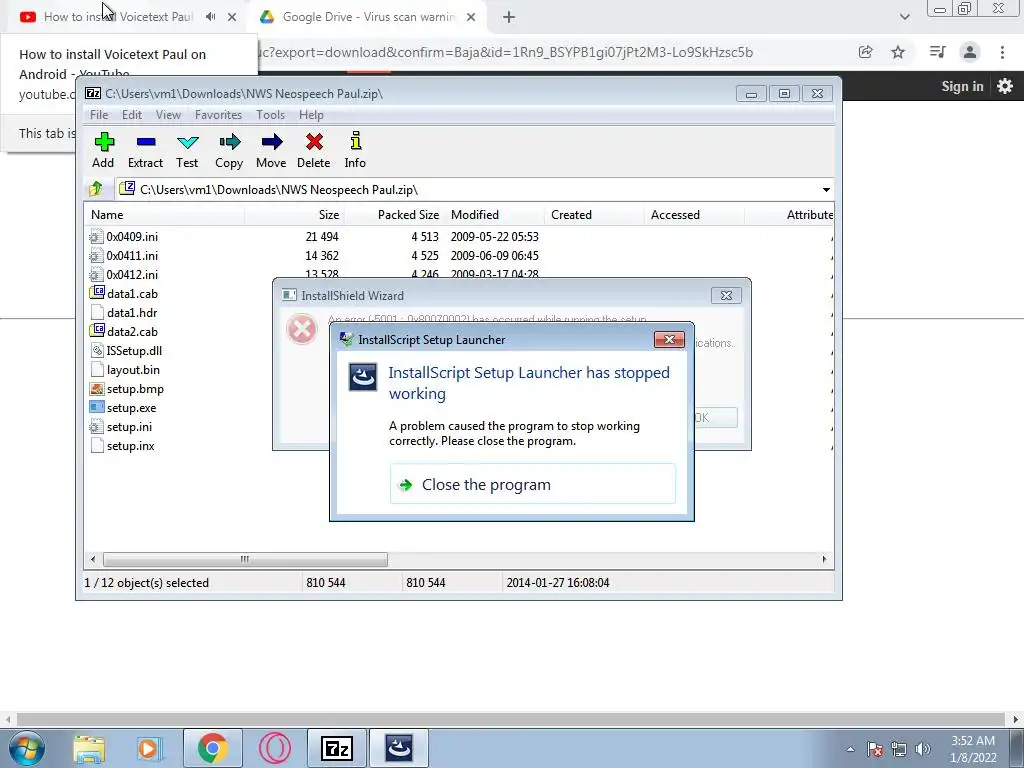The width and height of the screenshot is (1024, 768).
Task: Sort by Packed Size column
Action: (x=394, y=215)
